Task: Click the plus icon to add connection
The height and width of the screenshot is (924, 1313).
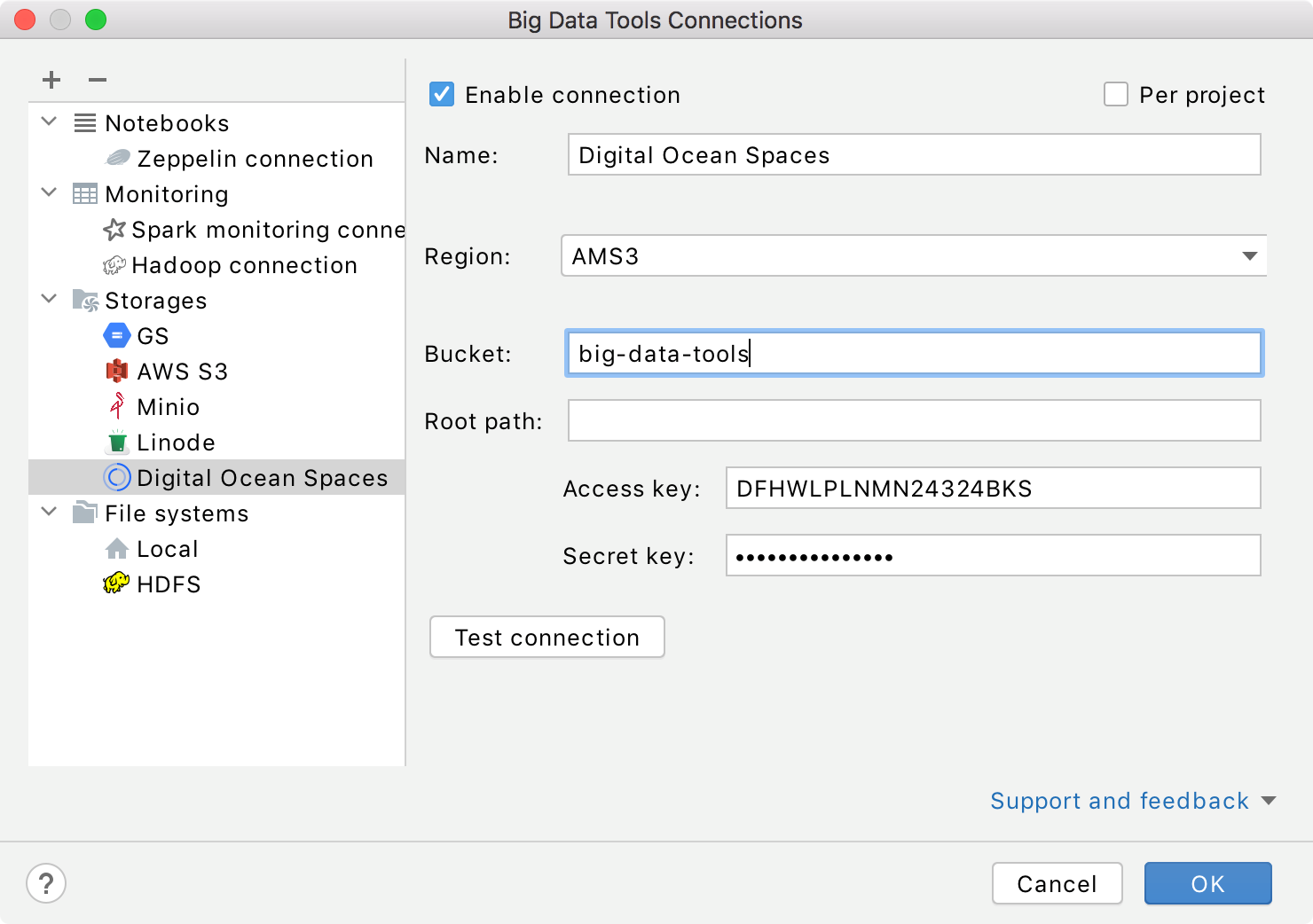Action: [x=51, y=80]
